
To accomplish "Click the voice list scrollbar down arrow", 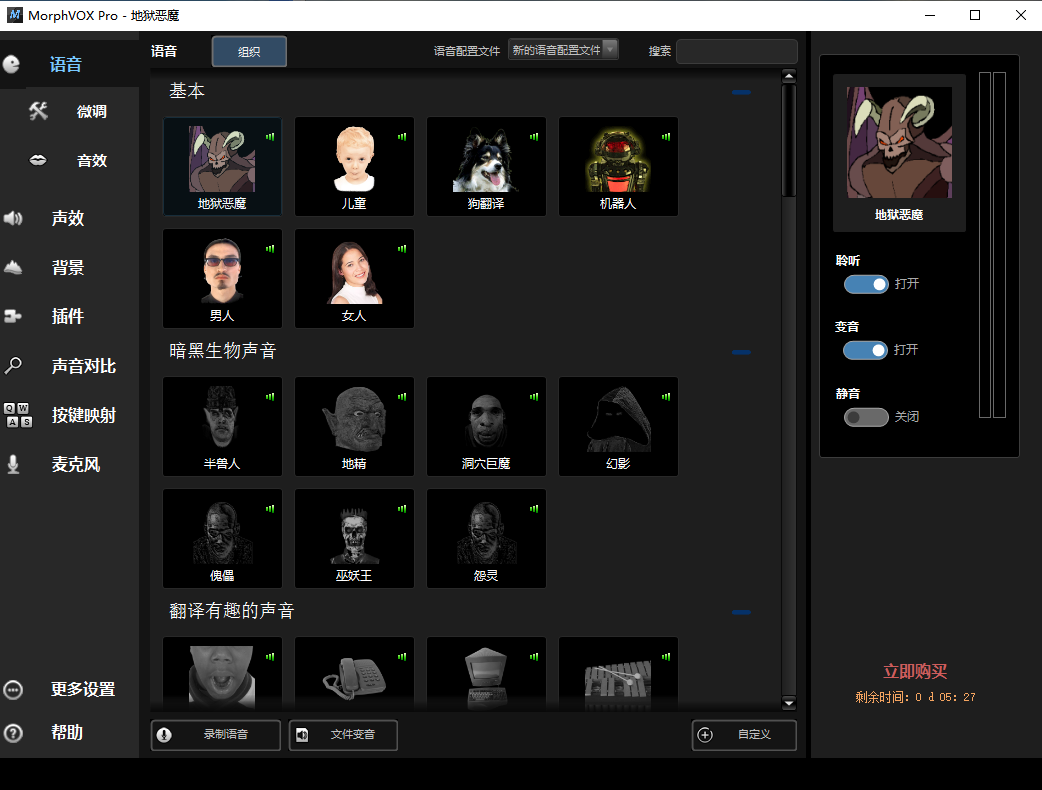I will click(789, 703).
